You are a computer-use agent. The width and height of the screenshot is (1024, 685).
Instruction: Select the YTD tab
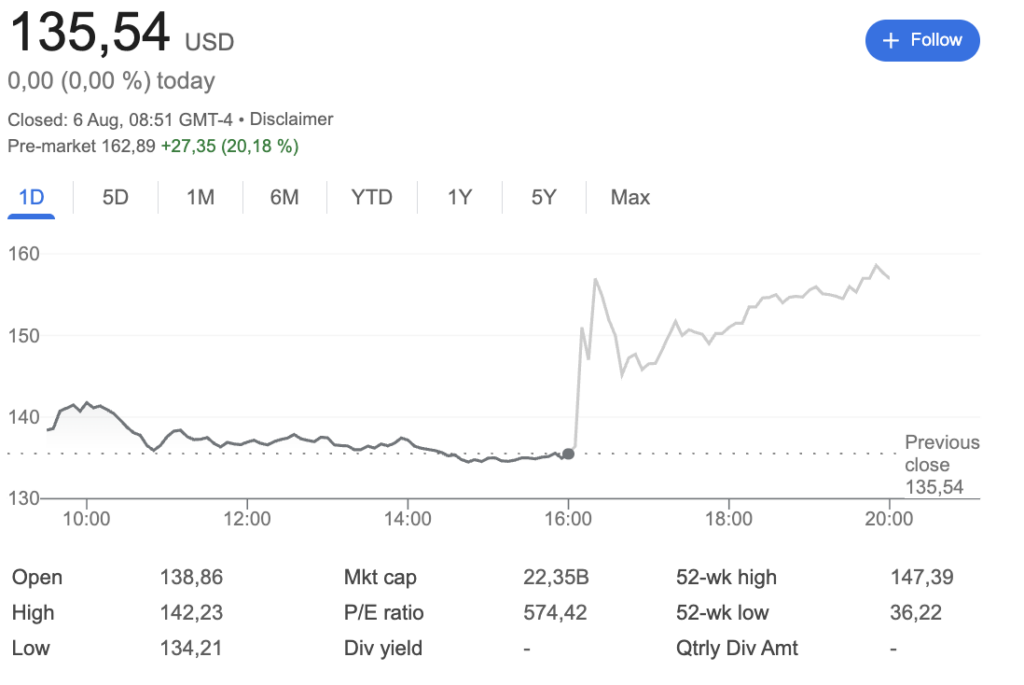click(x=371, y=197)
